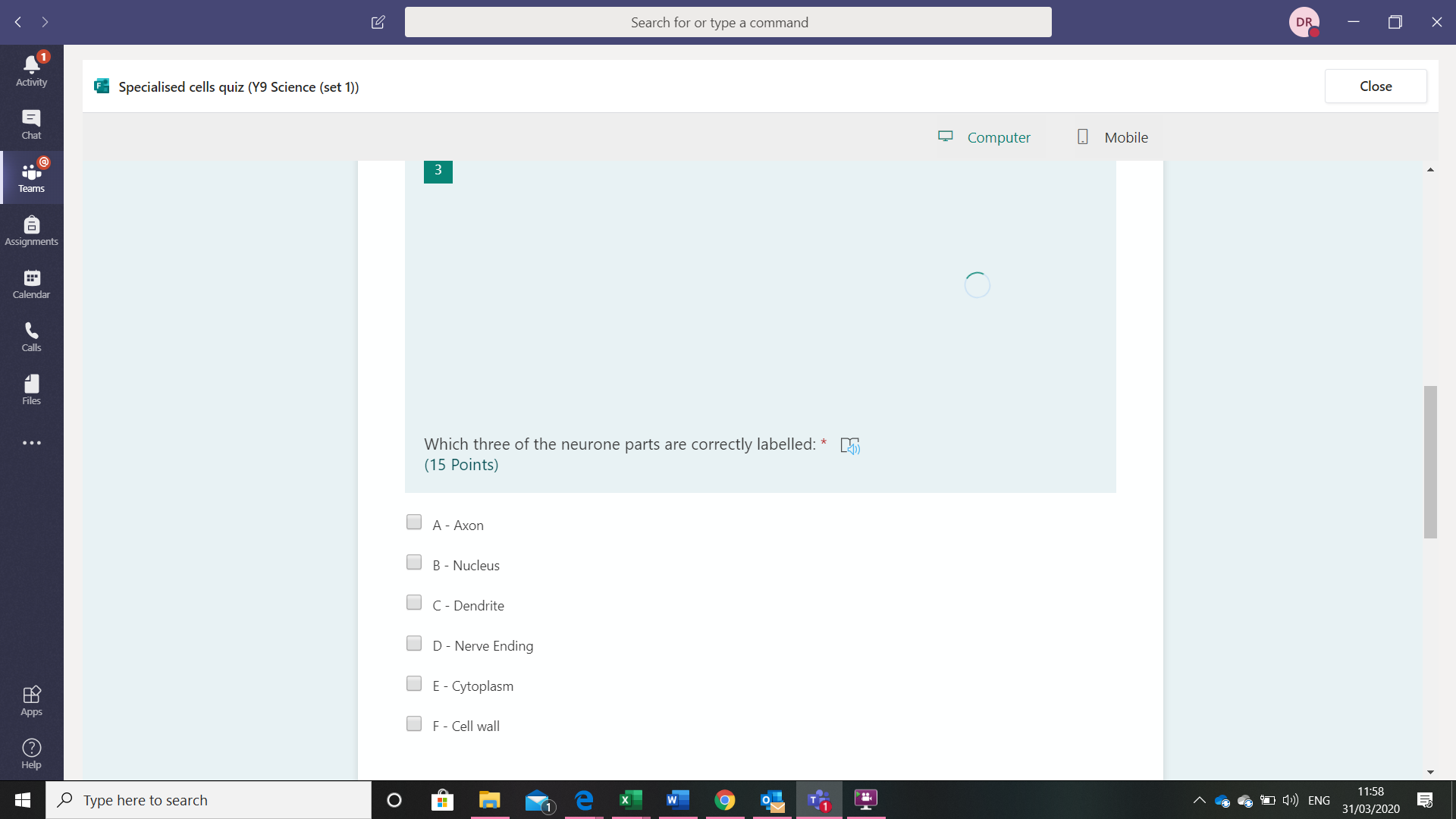
Task: Open the more apps ellipsis menu
Action: pos(31,442)
